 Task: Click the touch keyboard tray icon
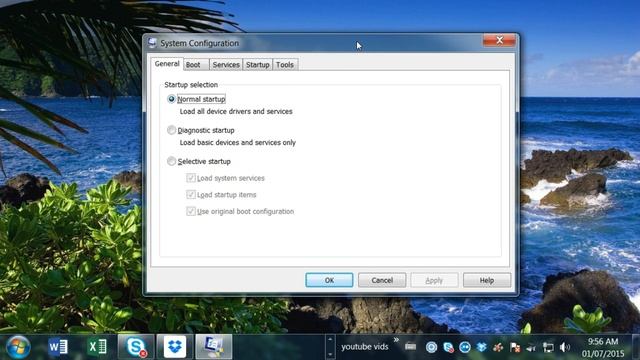point(410,347)
